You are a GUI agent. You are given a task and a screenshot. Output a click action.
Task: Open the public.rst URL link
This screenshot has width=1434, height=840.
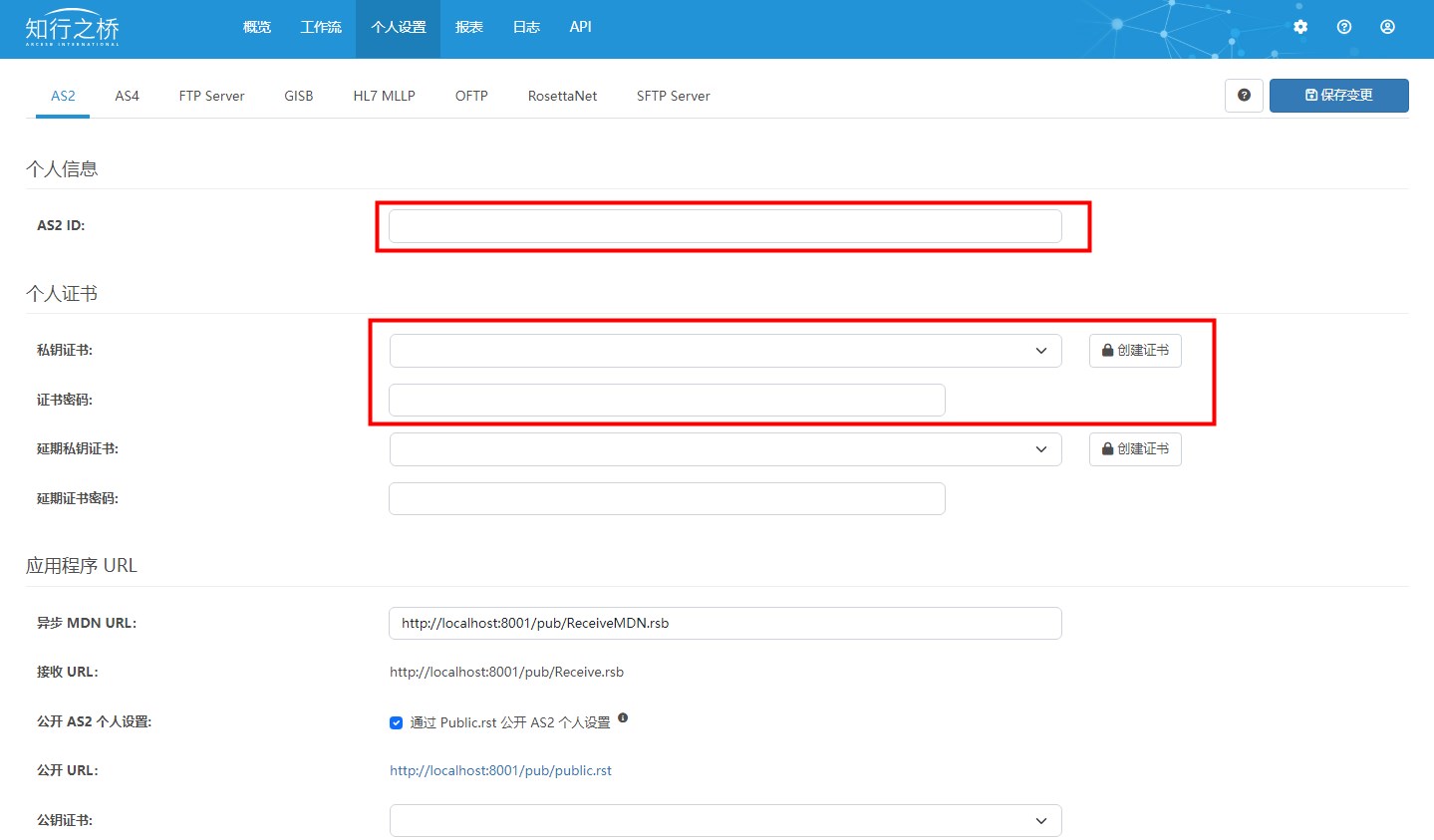[x=500, y=770]
